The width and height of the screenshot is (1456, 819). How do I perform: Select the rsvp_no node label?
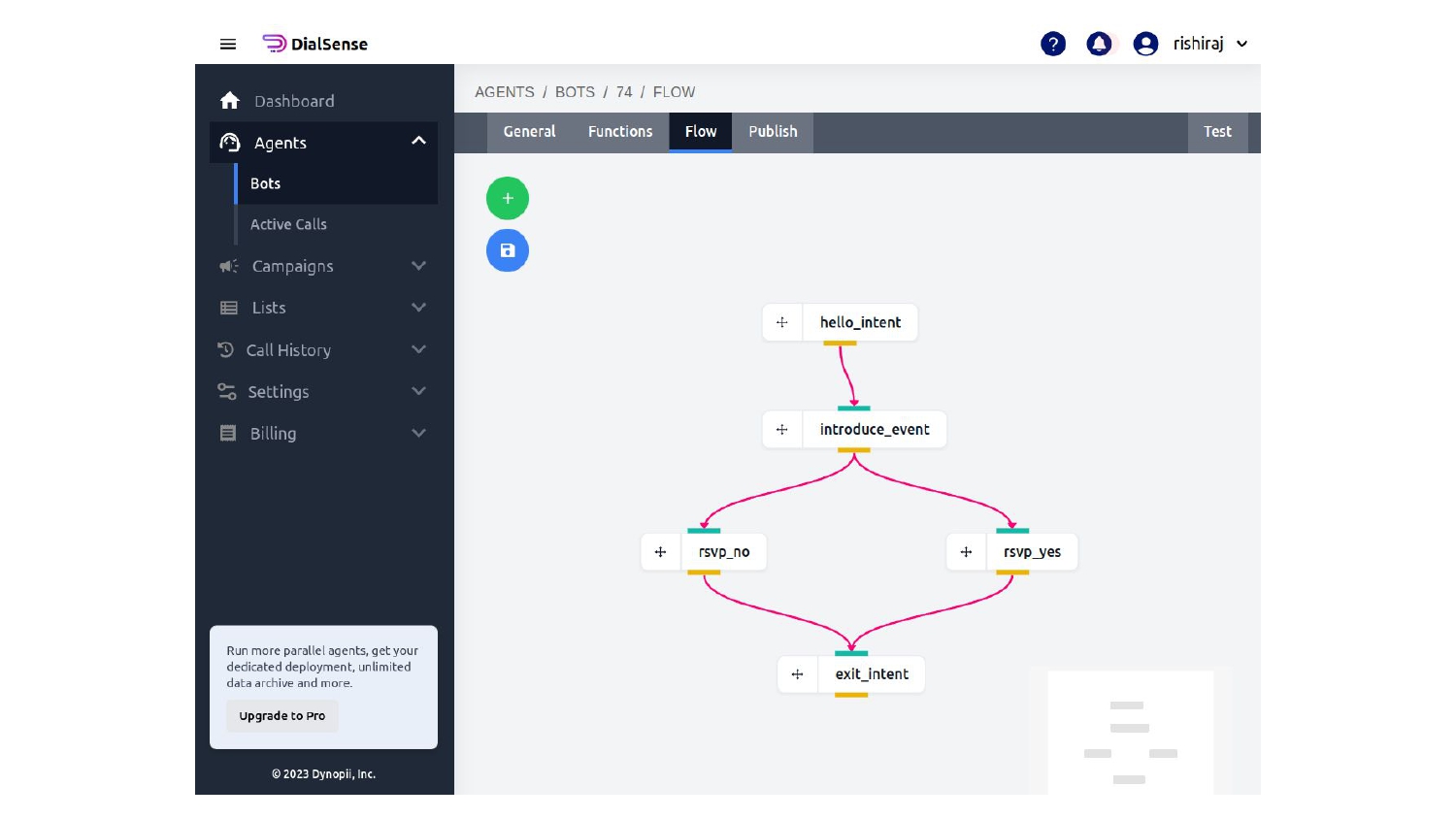(x=724, y=552)
